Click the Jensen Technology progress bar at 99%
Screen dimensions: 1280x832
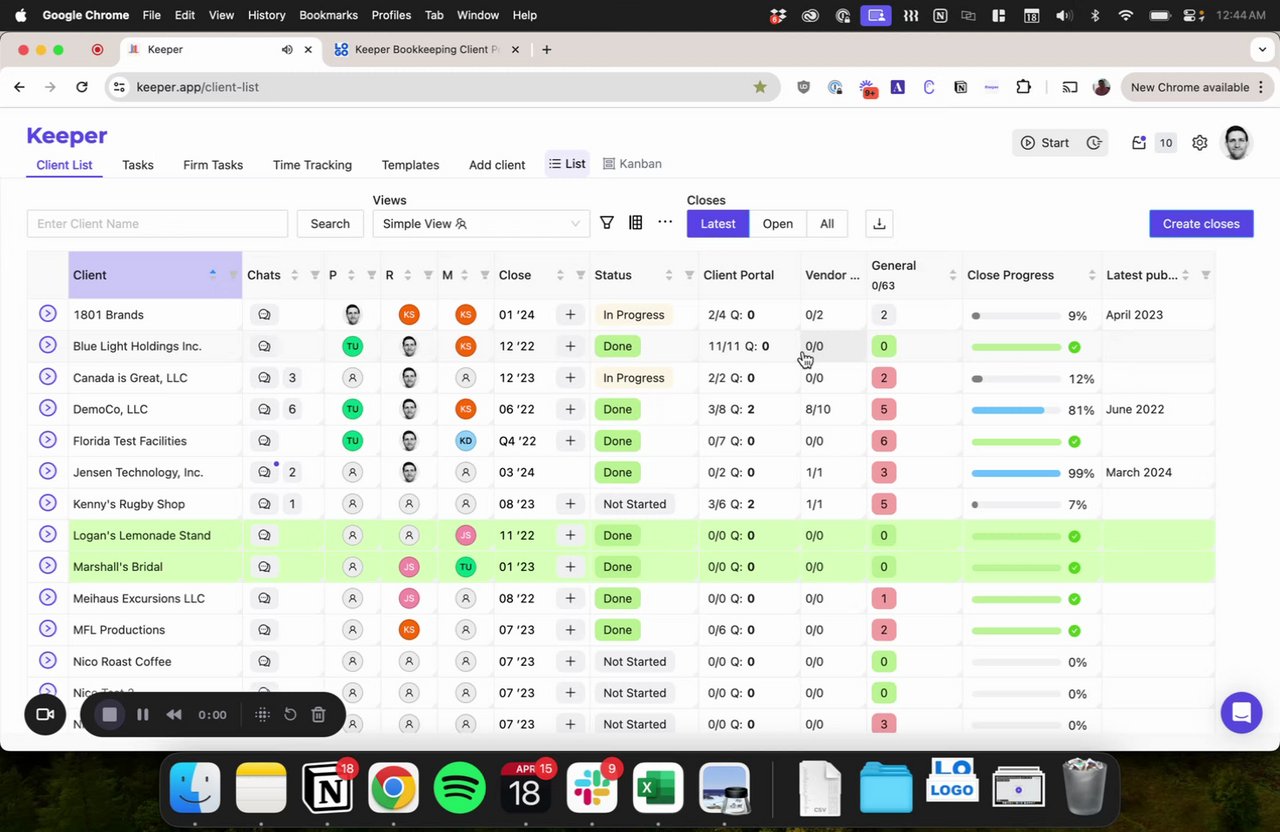tap(1016, 473)
